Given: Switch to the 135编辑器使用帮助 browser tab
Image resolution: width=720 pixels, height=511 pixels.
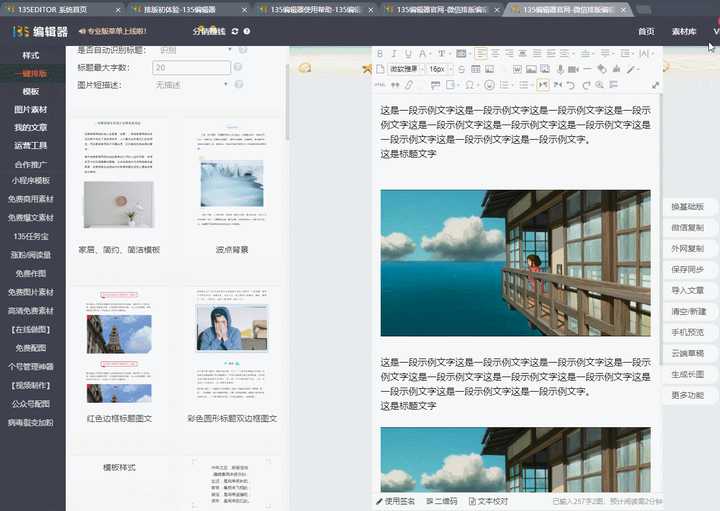Looking at the screenshot, I should click(x=313, y=9).
